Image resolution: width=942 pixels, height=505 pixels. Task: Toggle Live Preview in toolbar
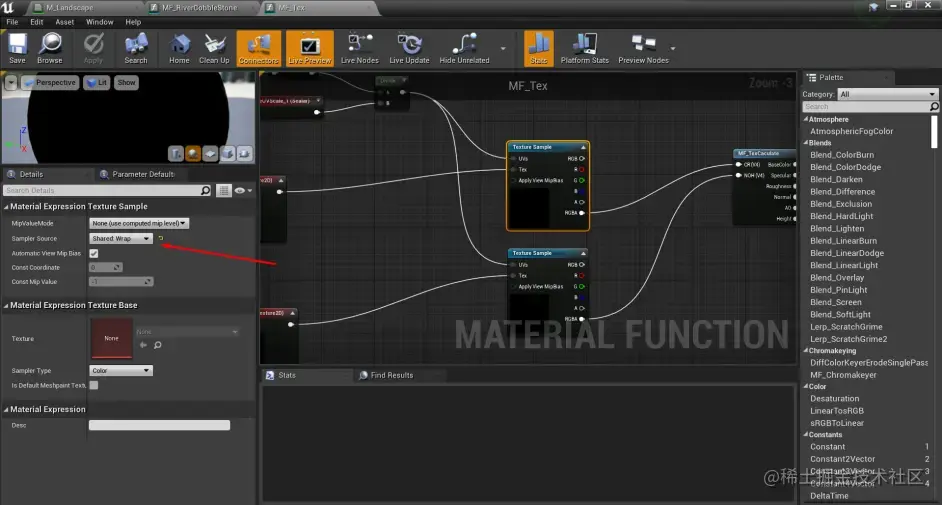click(309, 48)
